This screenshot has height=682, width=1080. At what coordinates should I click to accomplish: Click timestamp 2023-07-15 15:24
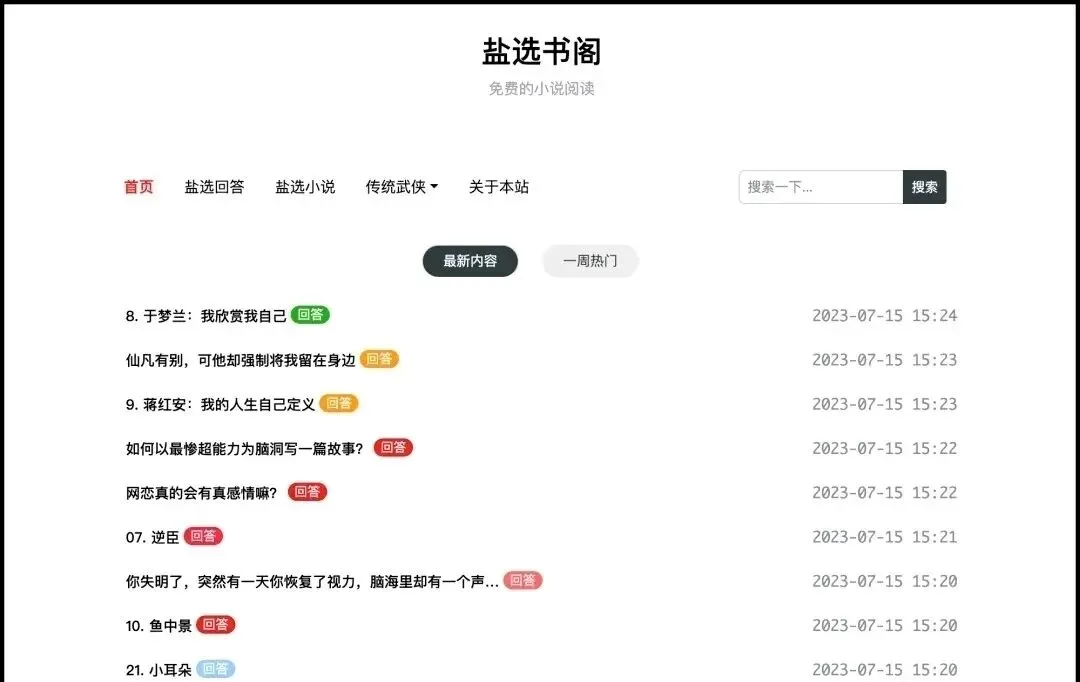[884, 316]
